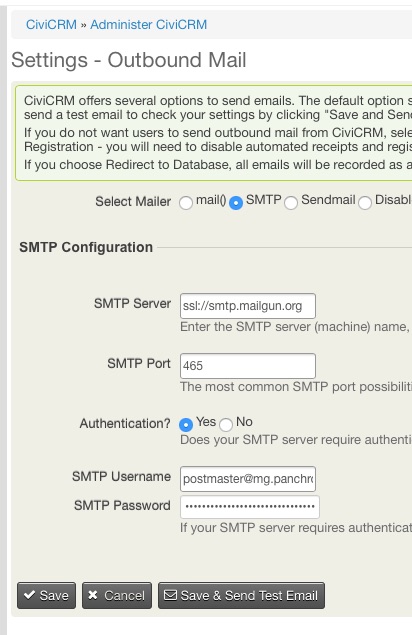This screenshot has height=635, width=412.
Task: Click the 'SMTP Password' label
Action: pos(122,505)
